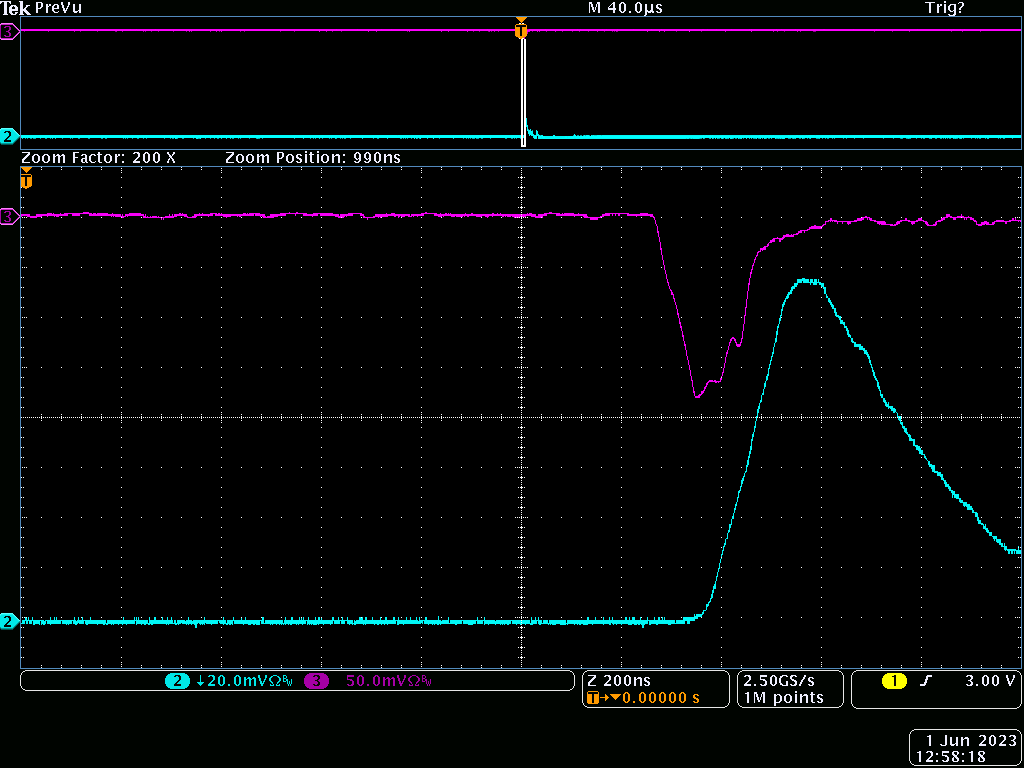
Task: Click the Zoom Factor 200 X label
Action: click(98, 158)
